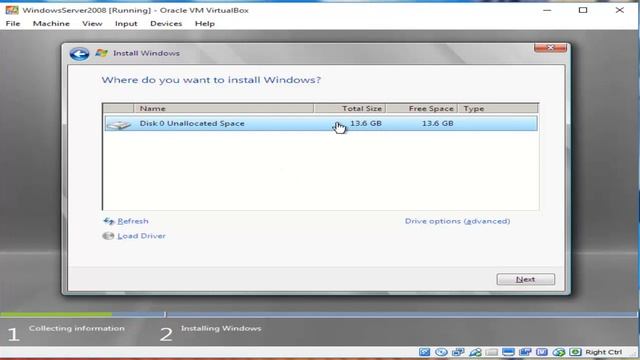Click the network adapters indicator in status bar
Image resolution: width=640 pixels, height=360 pixels.
(458, 352)
